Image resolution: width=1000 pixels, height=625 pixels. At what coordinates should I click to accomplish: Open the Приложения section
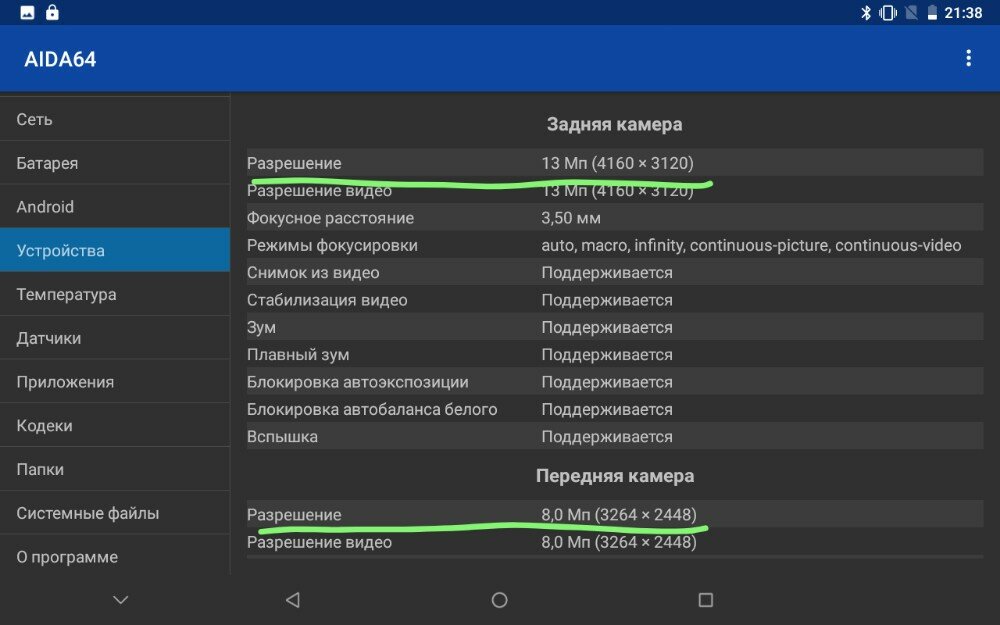115,381
